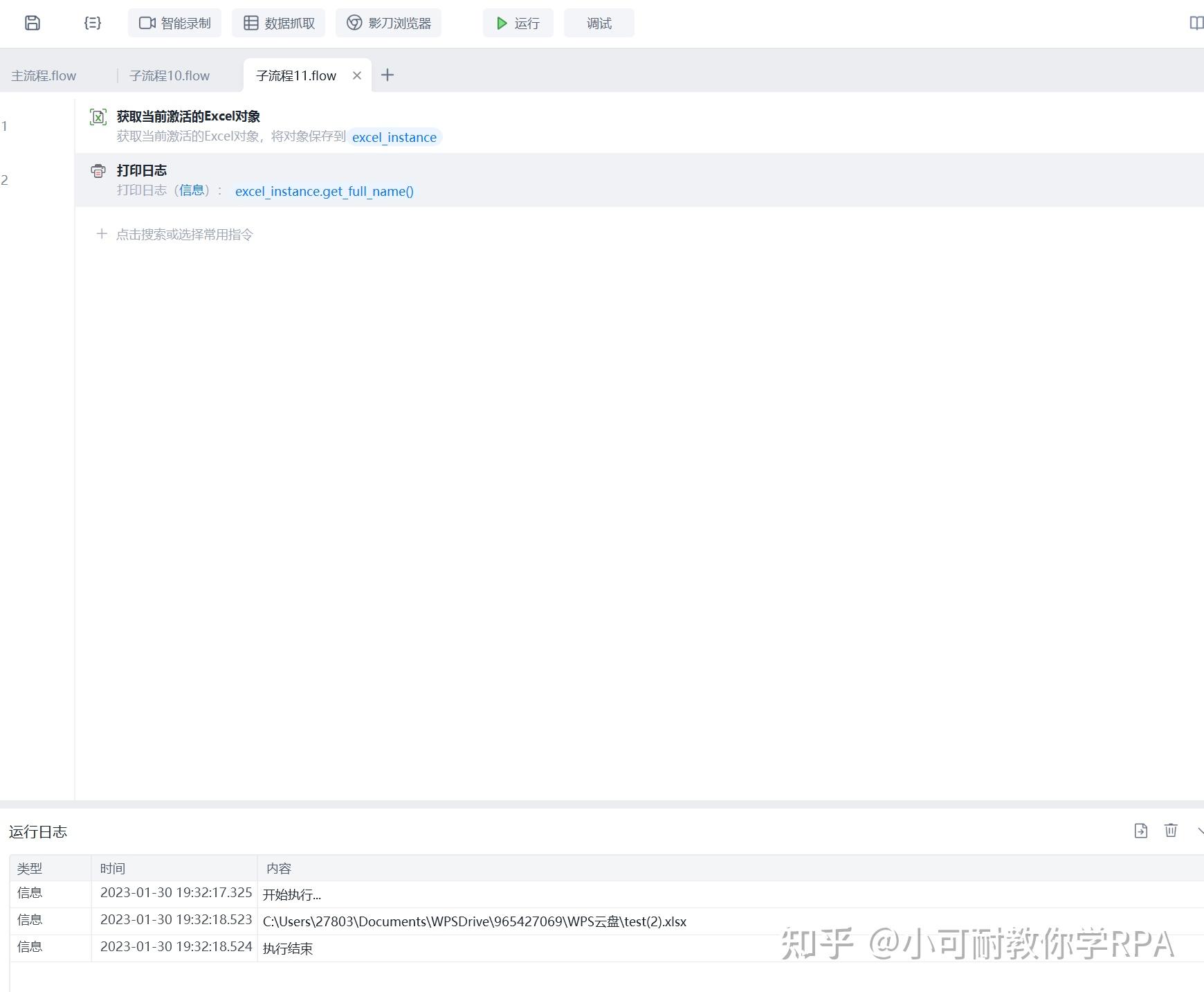This screenshot has height=992, width=1204.
Task: Clear the run log with trash icon
Action: pyautogui.click(x=1171, y=830)
